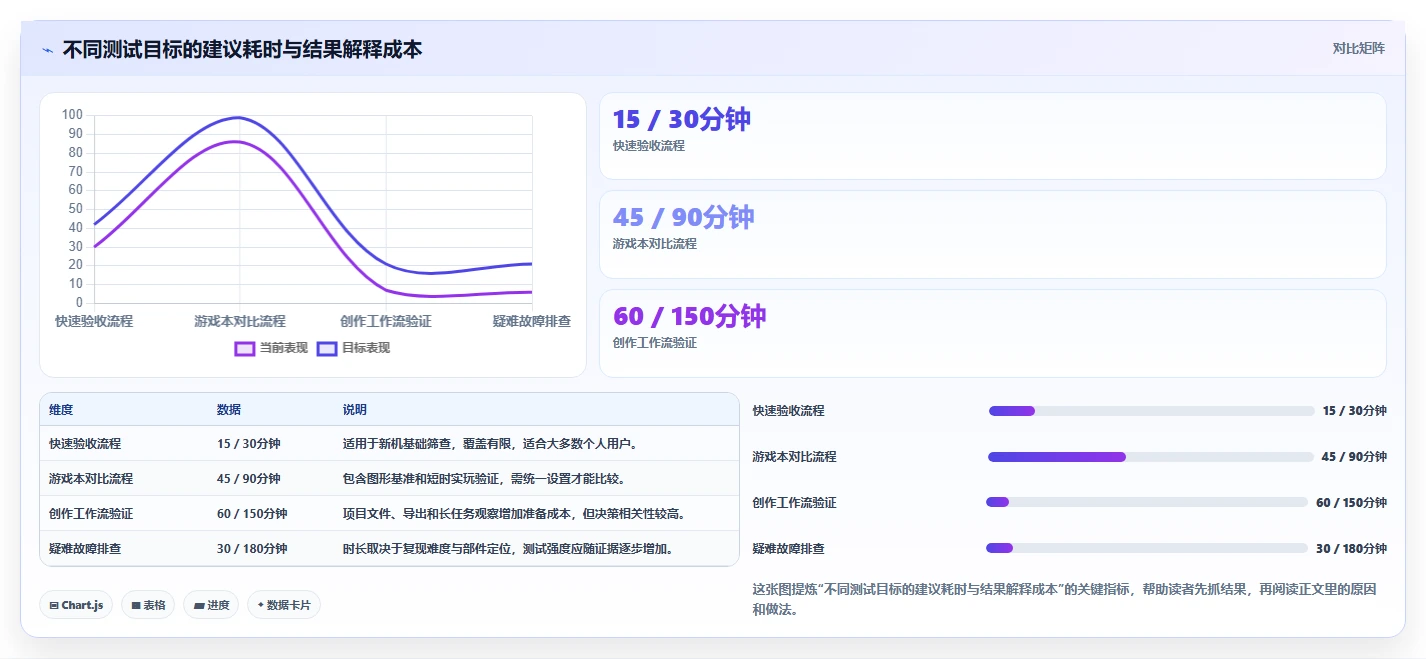
Task: Click table cell 疑难故障排查
Action: pos(85,549)
